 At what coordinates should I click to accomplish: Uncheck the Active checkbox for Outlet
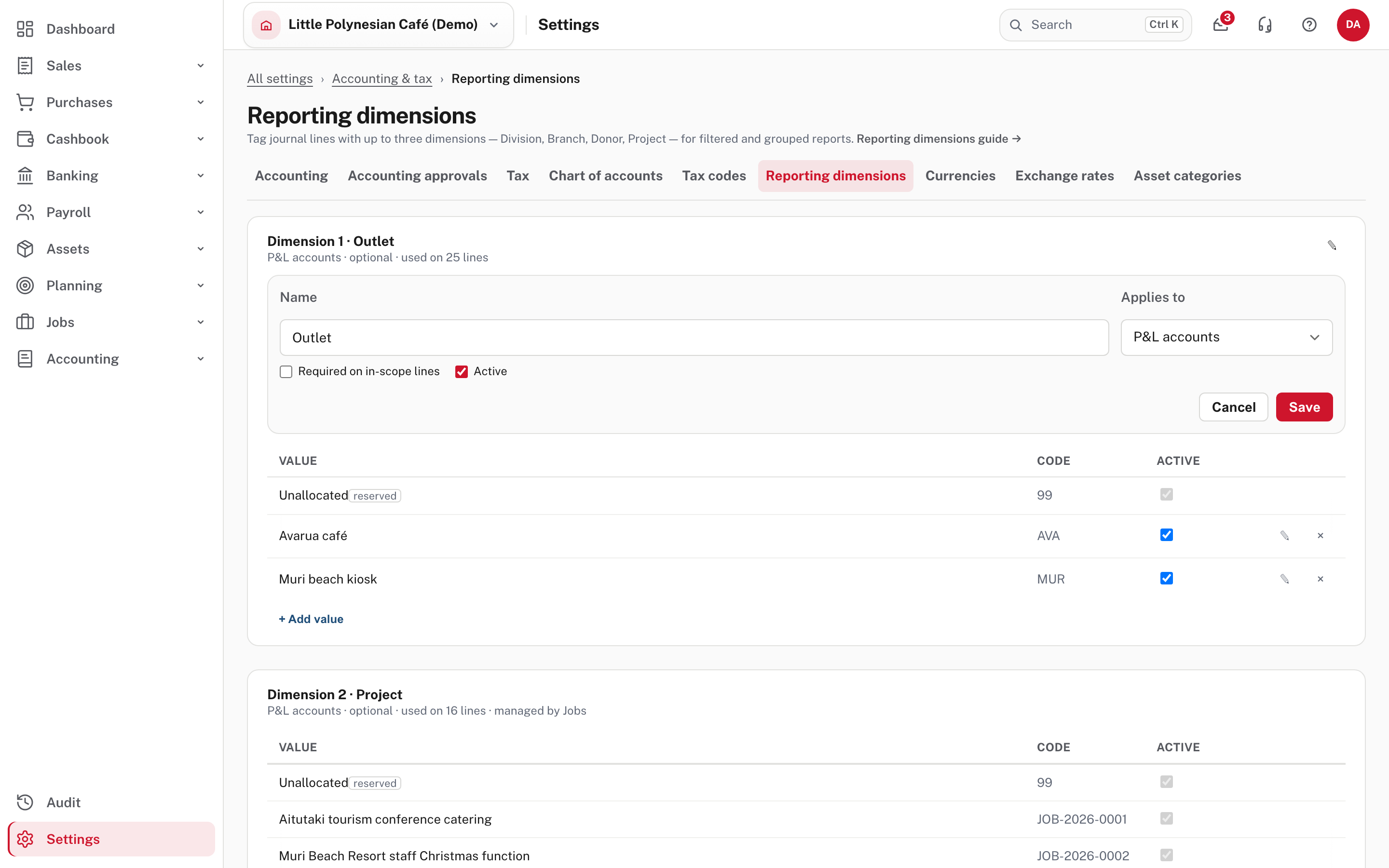tap(462, 371)
